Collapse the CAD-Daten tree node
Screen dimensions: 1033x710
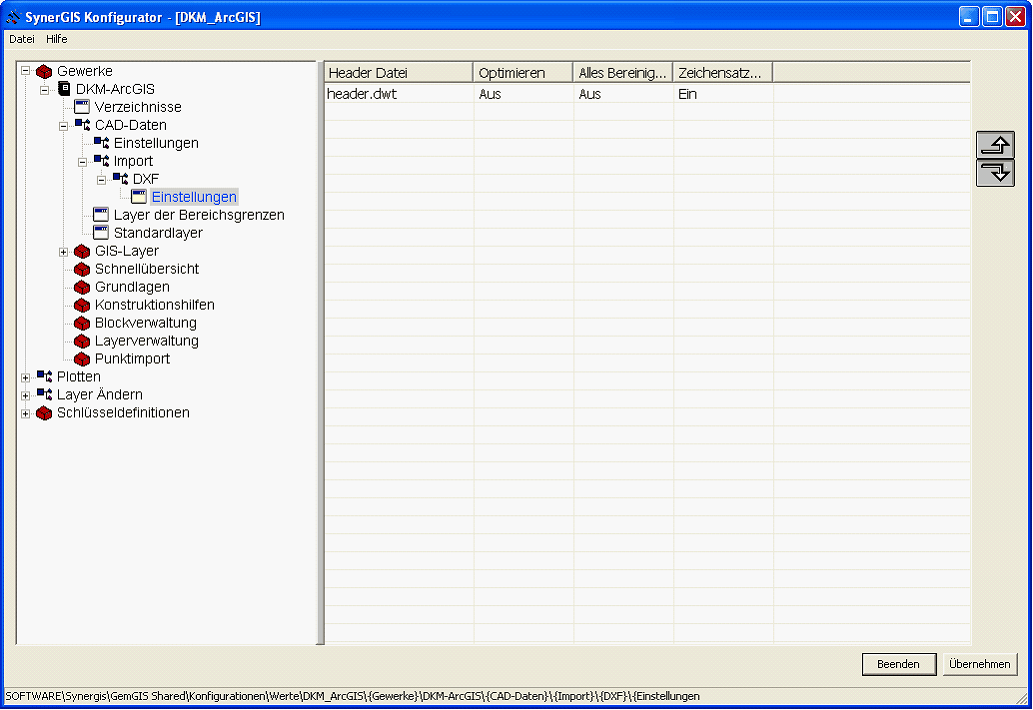[63, 126]
